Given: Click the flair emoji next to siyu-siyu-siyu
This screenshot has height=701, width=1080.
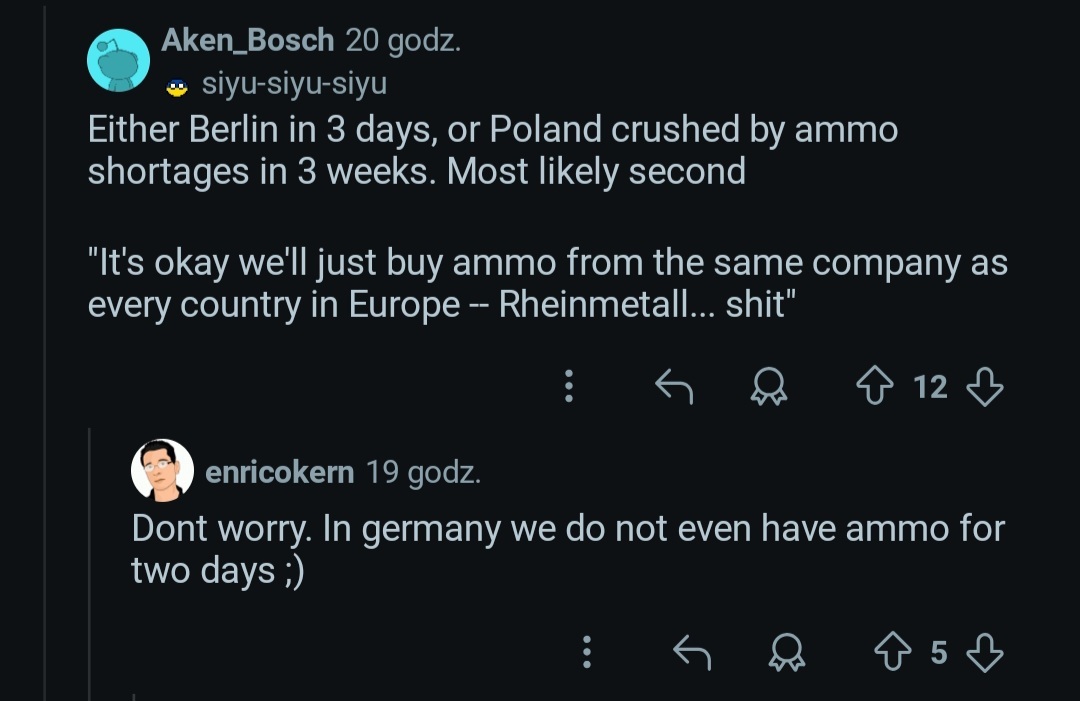Looking at the screenshot, I should point(177,86).
